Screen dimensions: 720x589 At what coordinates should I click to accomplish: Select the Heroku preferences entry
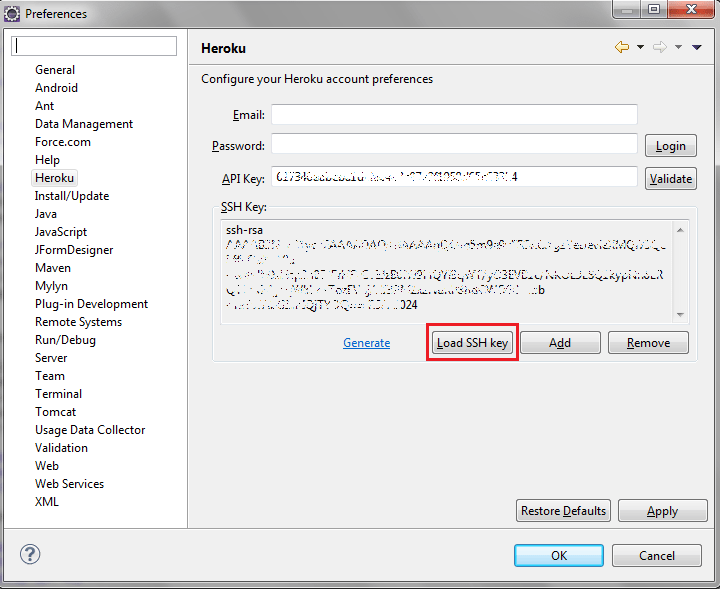[54, 178]
